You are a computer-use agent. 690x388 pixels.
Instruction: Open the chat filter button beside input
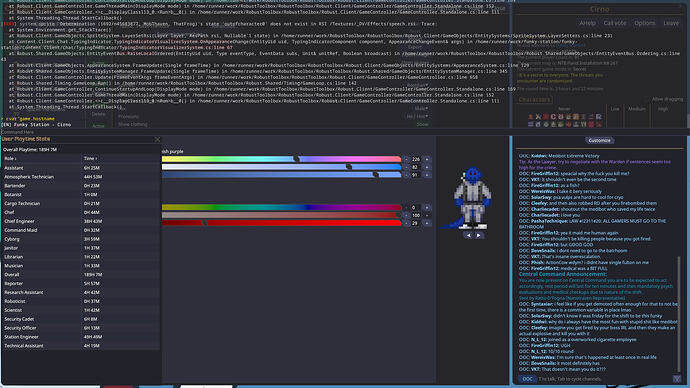tap(677, 379)
